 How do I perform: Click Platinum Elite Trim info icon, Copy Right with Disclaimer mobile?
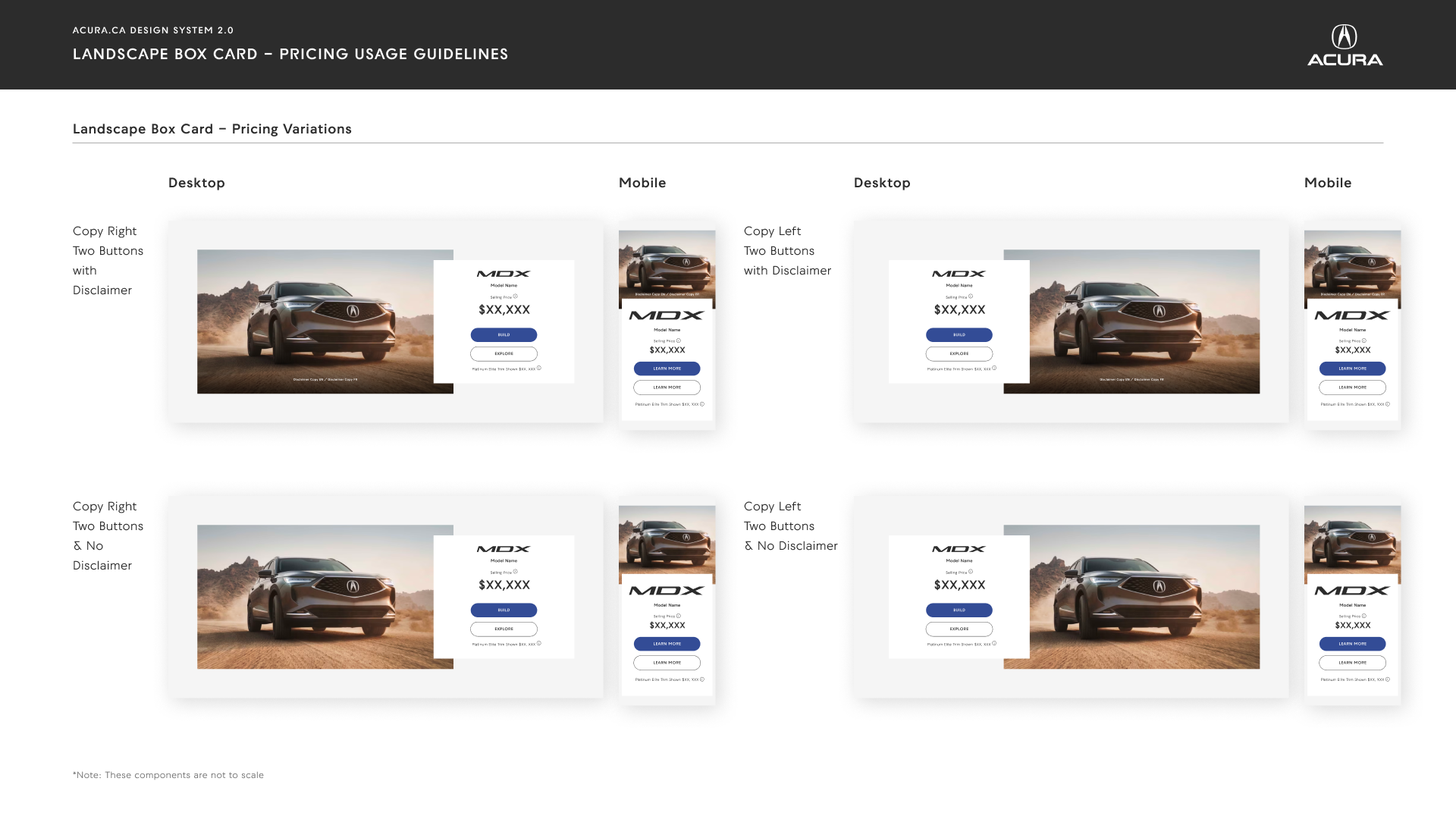pyautogui.click(x=702, y=403)
